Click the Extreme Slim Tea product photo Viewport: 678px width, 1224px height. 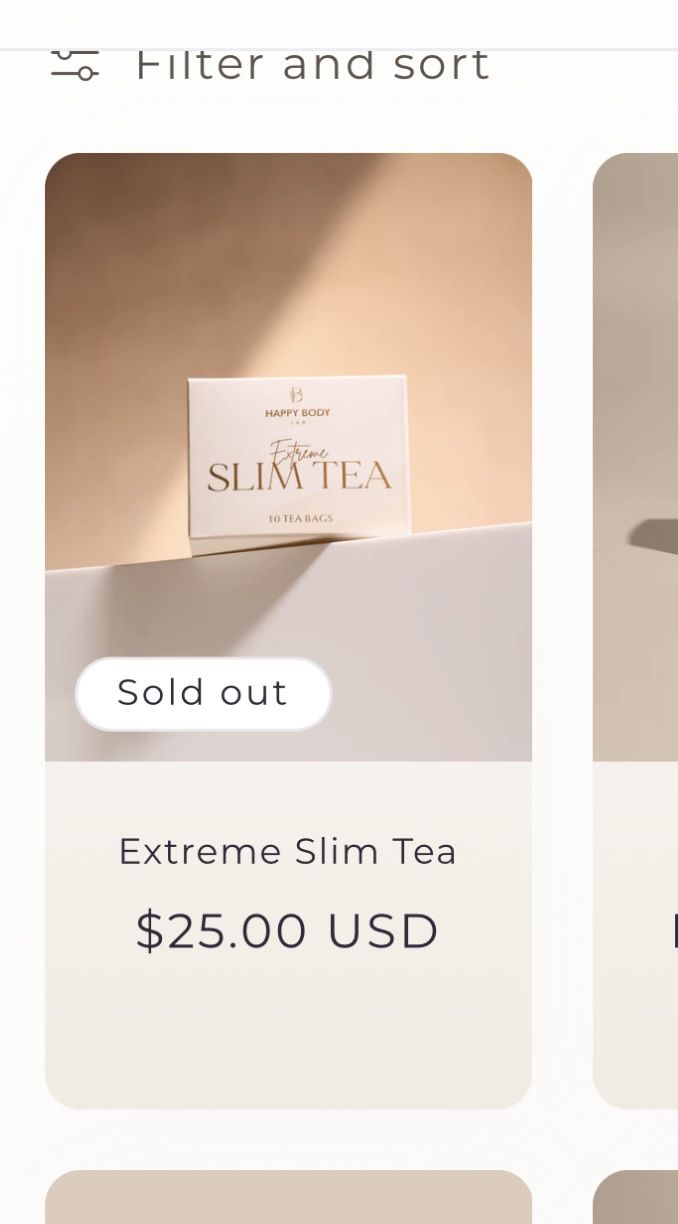pyautogui.click(x=288, y=300)
